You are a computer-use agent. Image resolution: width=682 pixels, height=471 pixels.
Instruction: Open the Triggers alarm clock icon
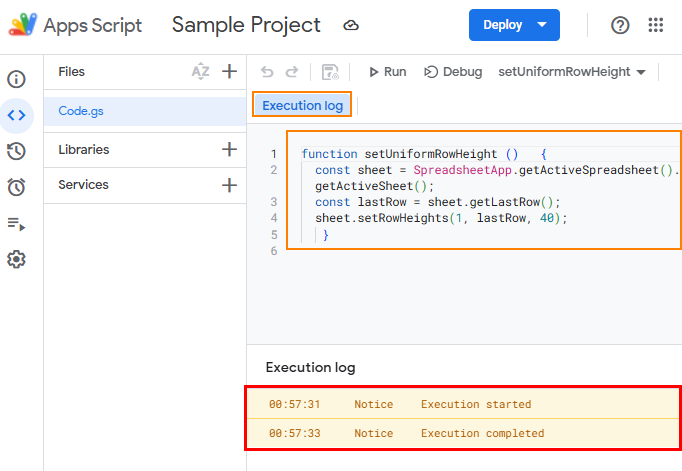tap(16, 187)
